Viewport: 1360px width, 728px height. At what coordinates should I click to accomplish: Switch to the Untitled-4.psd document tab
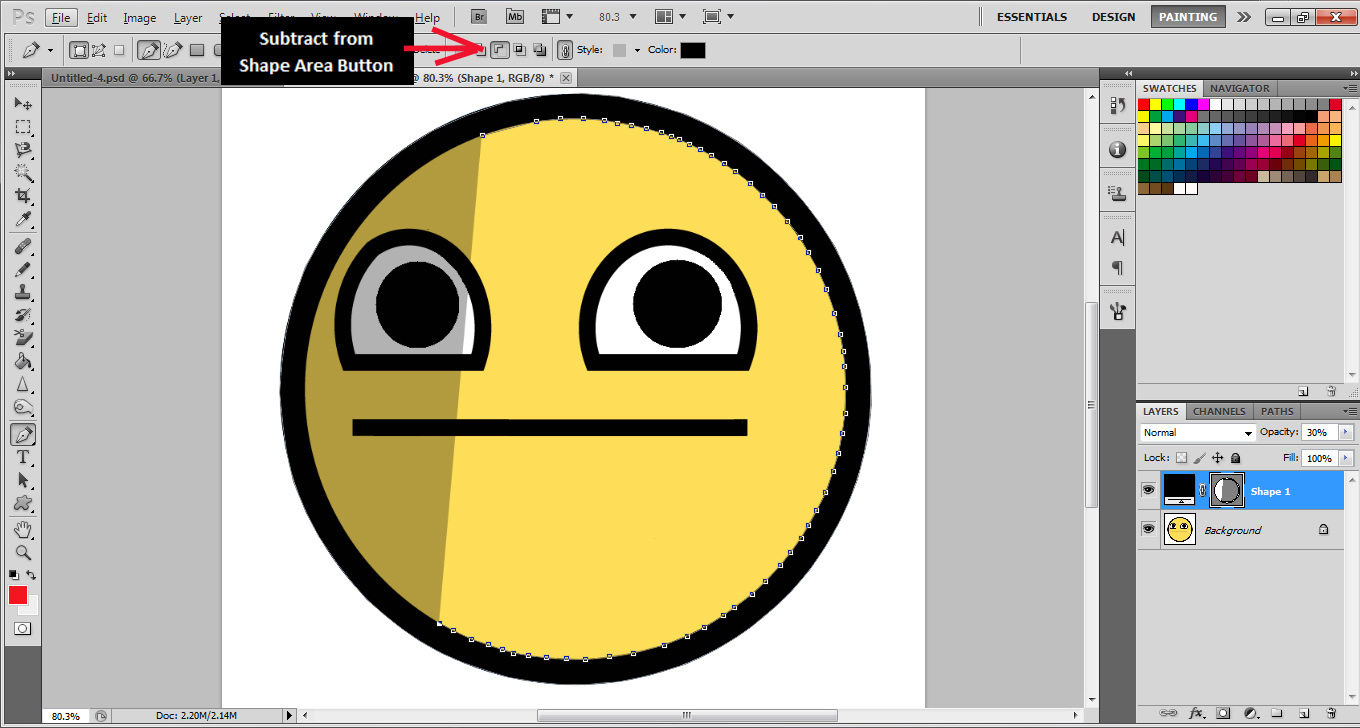pos(134,77)
